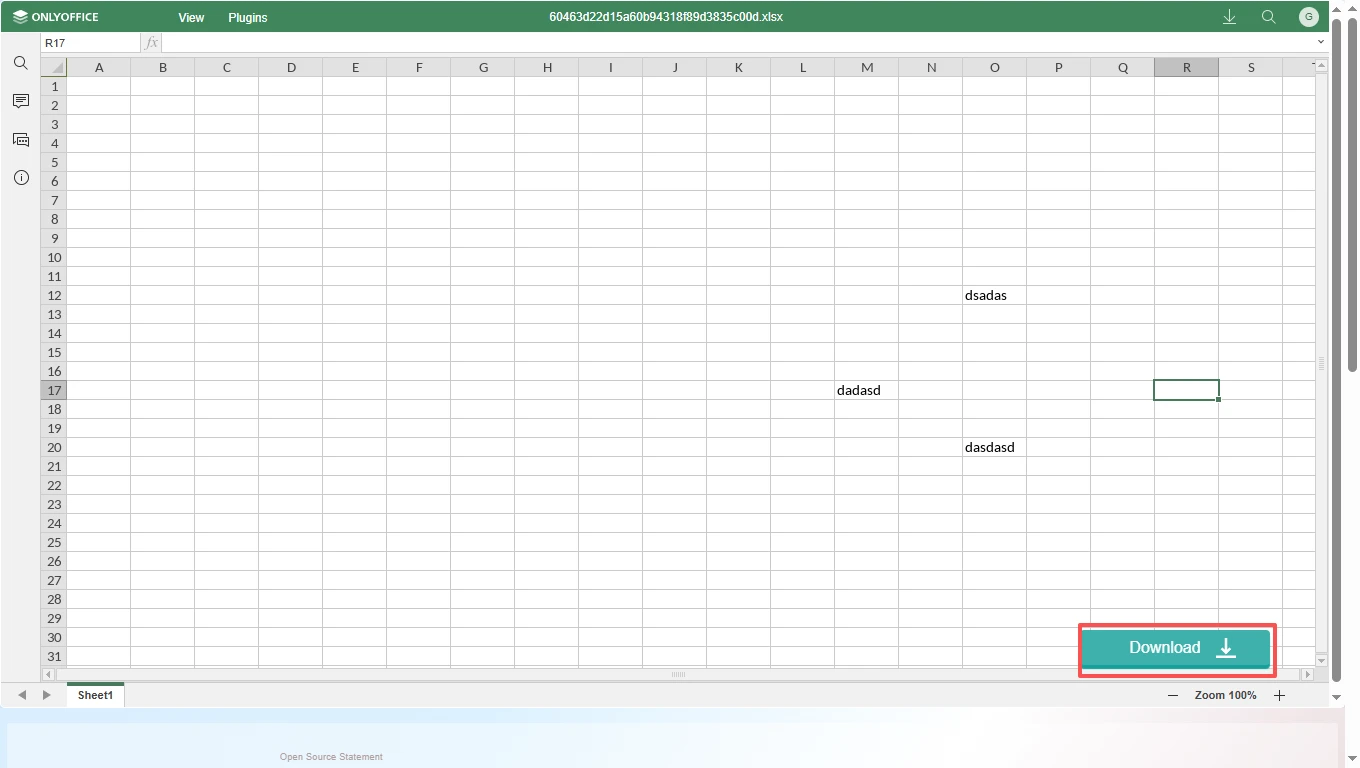Open the Open Source Statement link
1360x768 pixels.
(331, 757)
